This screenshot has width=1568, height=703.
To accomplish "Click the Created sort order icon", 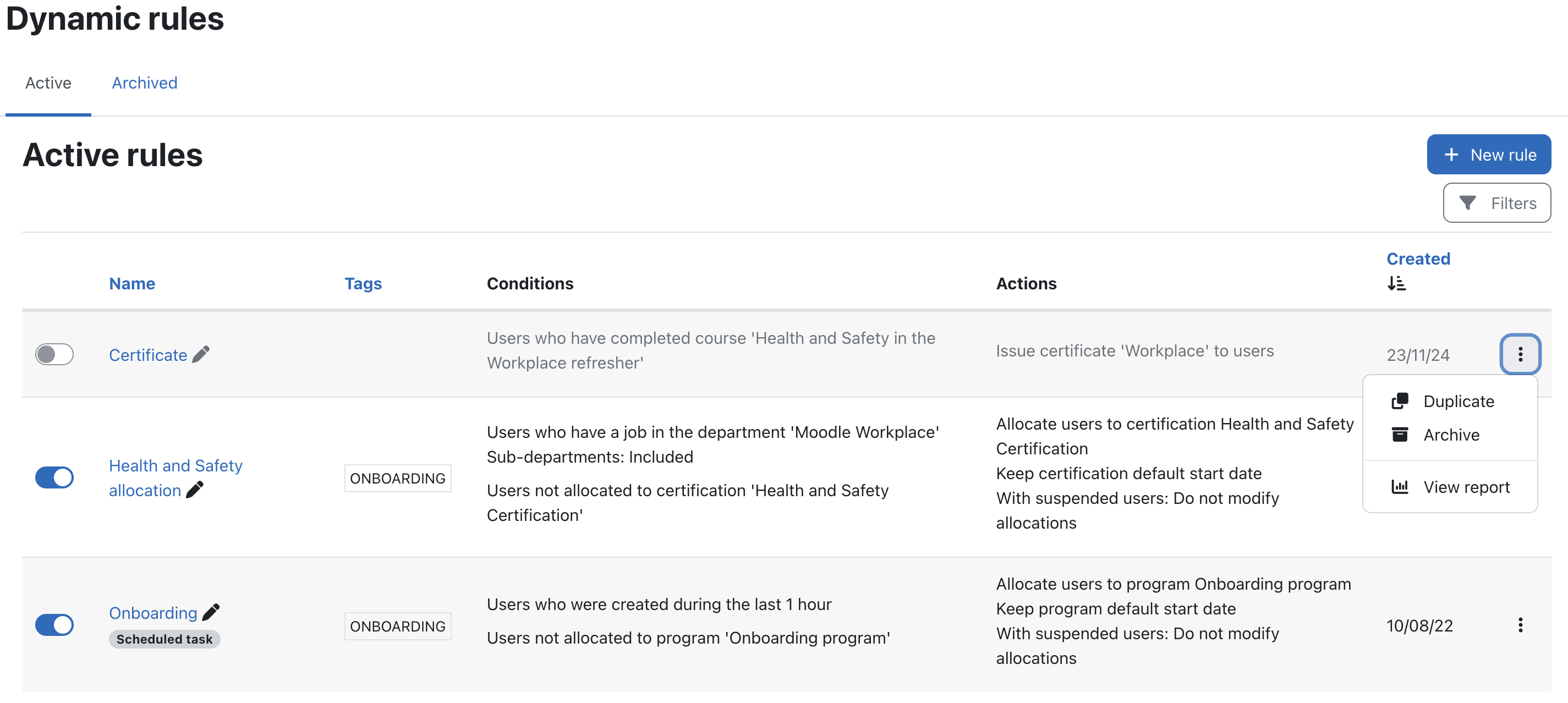I will point(1396,284).
